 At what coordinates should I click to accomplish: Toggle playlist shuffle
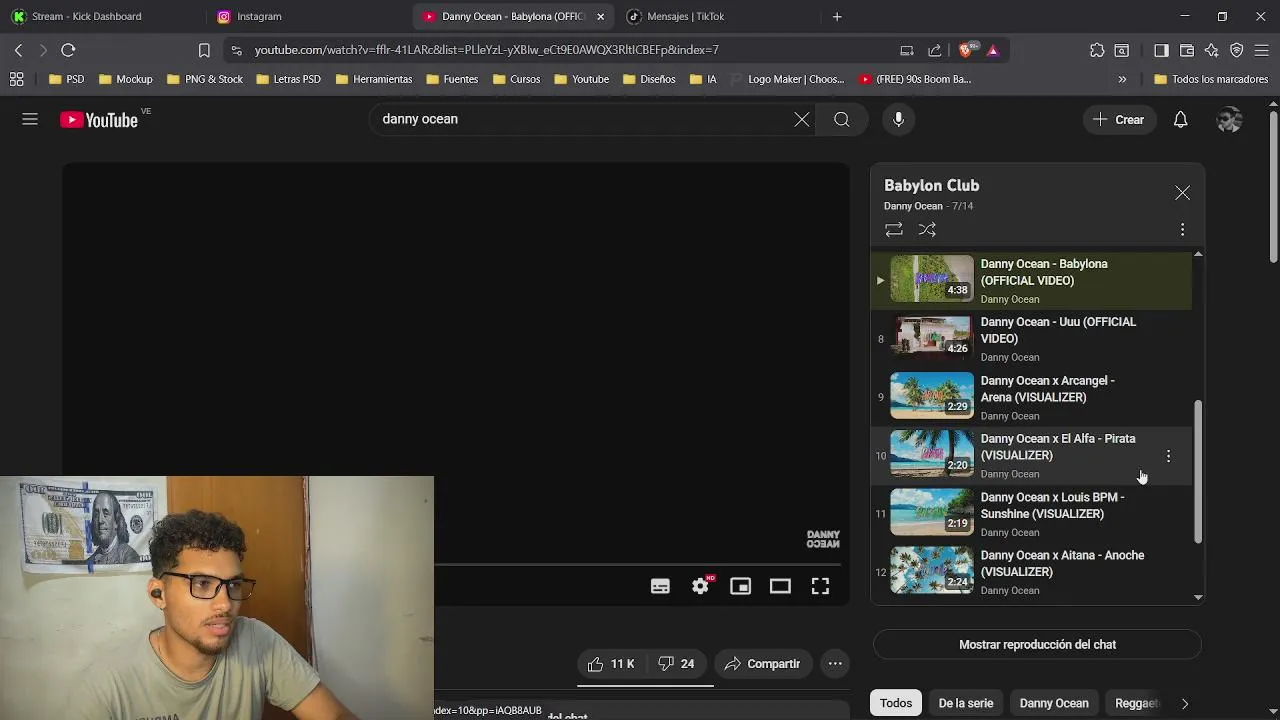[927, 229]
